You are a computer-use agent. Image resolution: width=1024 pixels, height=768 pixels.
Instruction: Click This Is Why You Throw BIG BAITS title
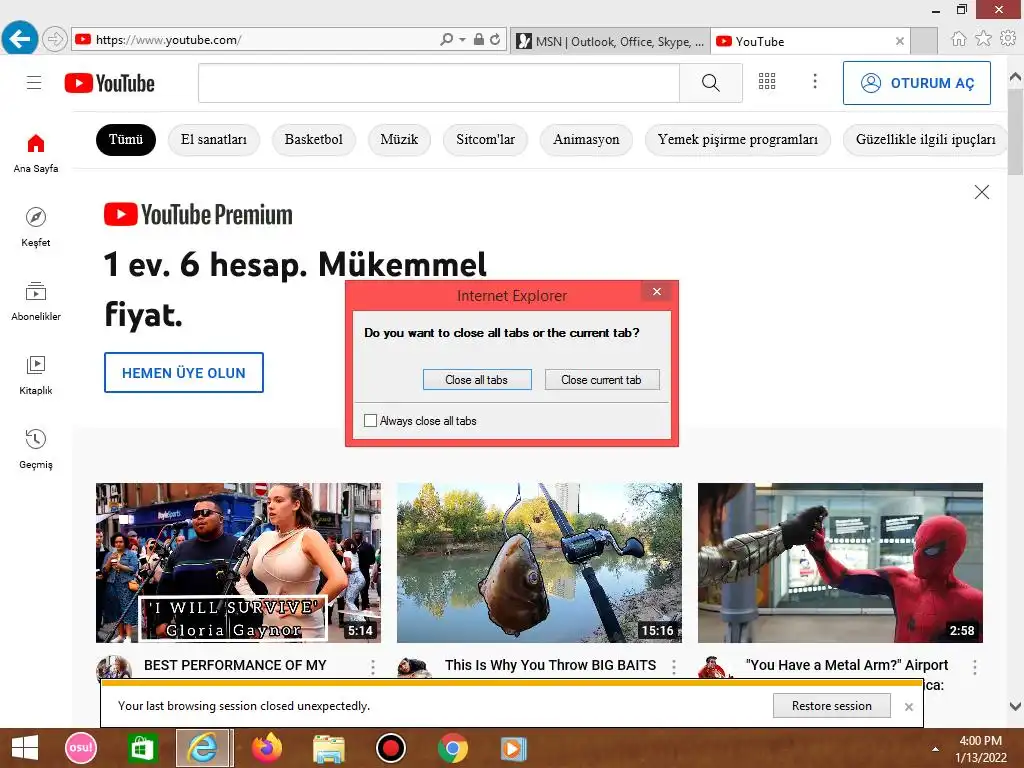click(551, 665)
